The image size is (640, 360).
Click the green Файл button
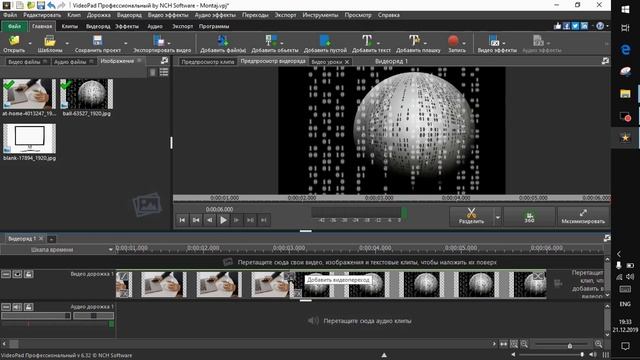coord(14,26)
